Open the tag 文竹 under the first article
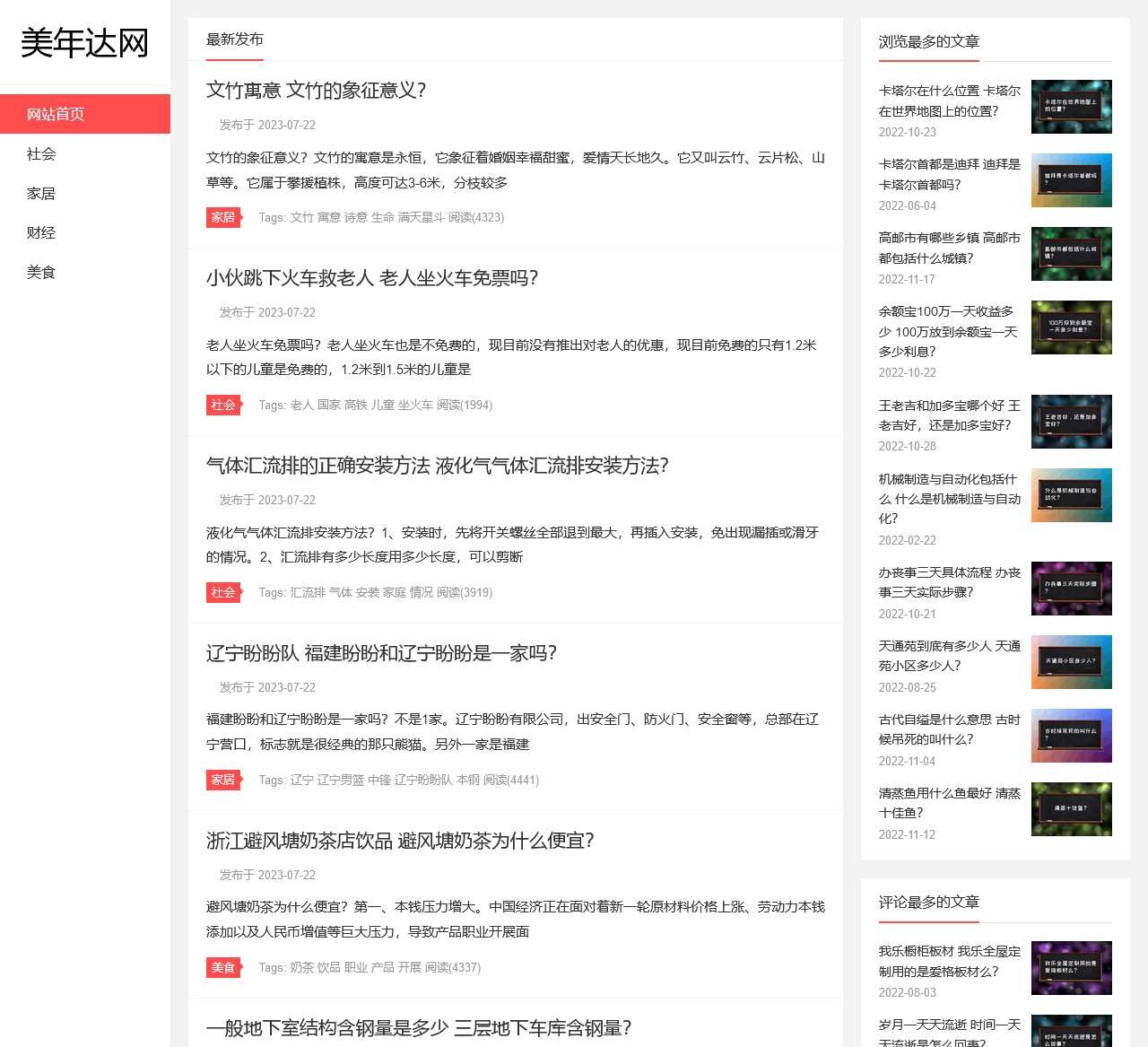The image size is (1148, 1047). click(x=300, y=217)
